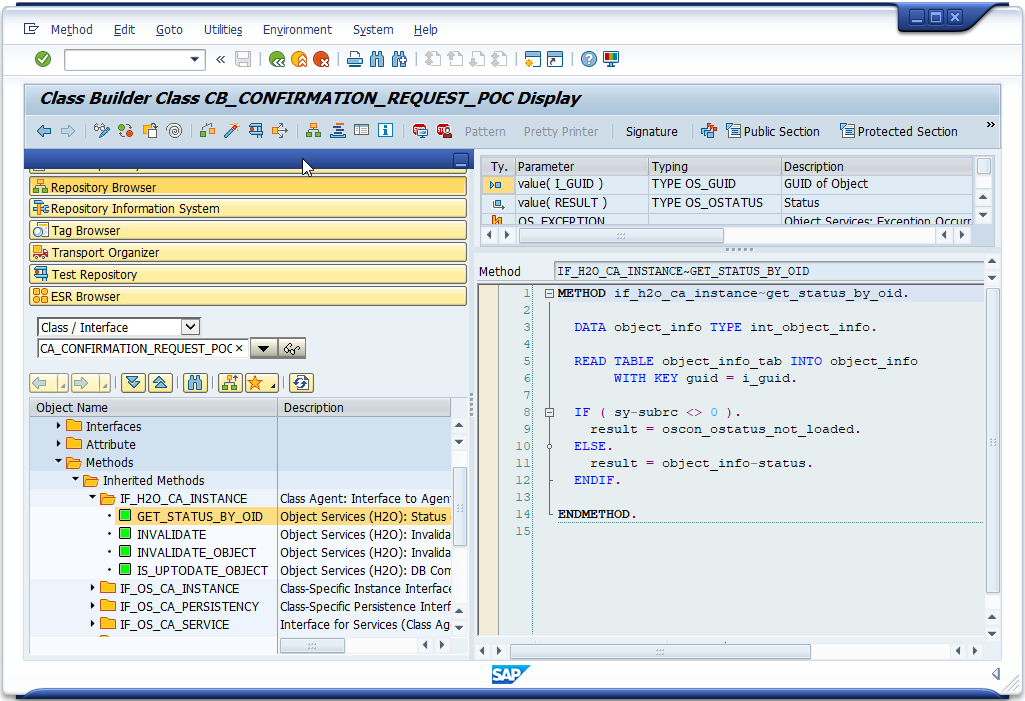Expand the Interfaces folder
This screenshot has height=701, width=1025.
pos(59,426)
